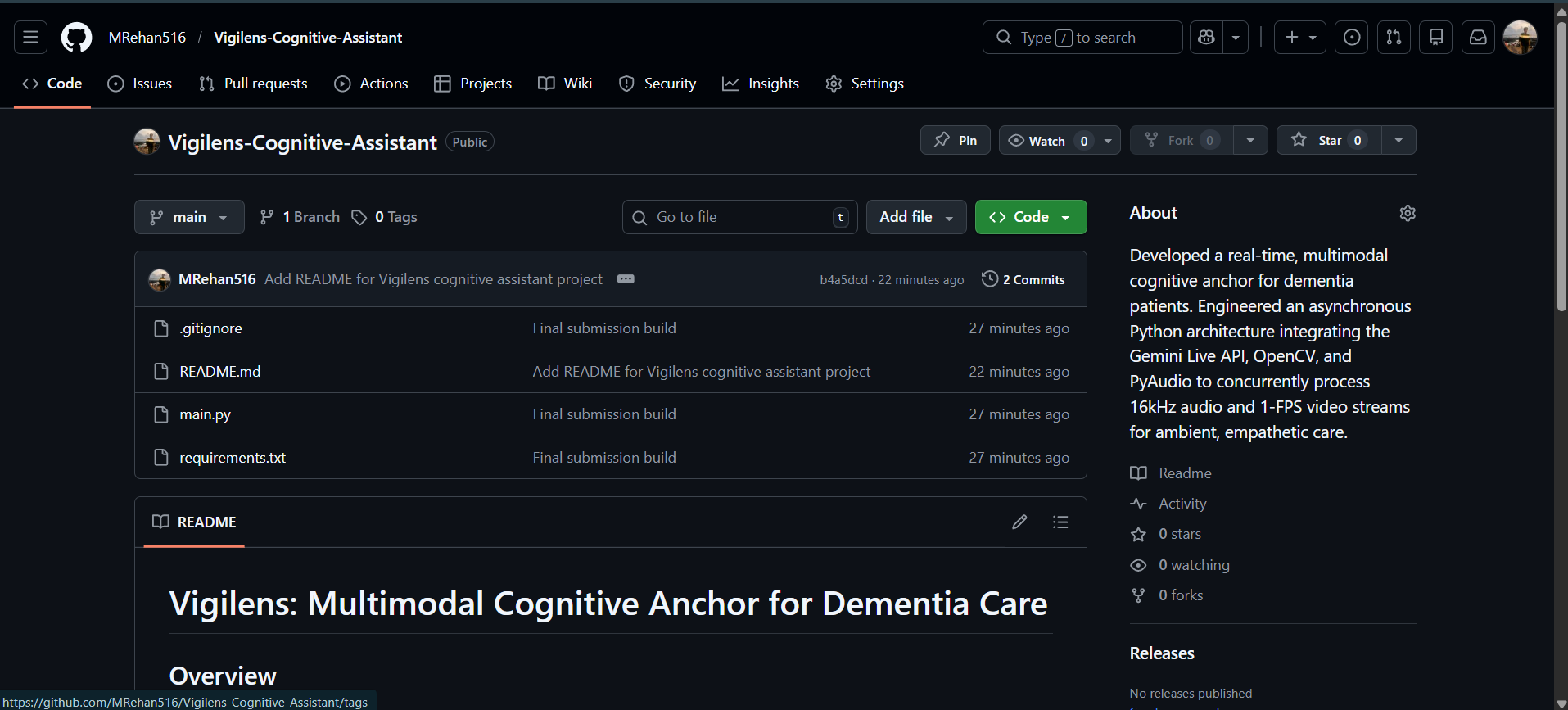Screen dimensions: 1568x710
Task: Edit README with the pencil icon
Action: pos(1019,522)
